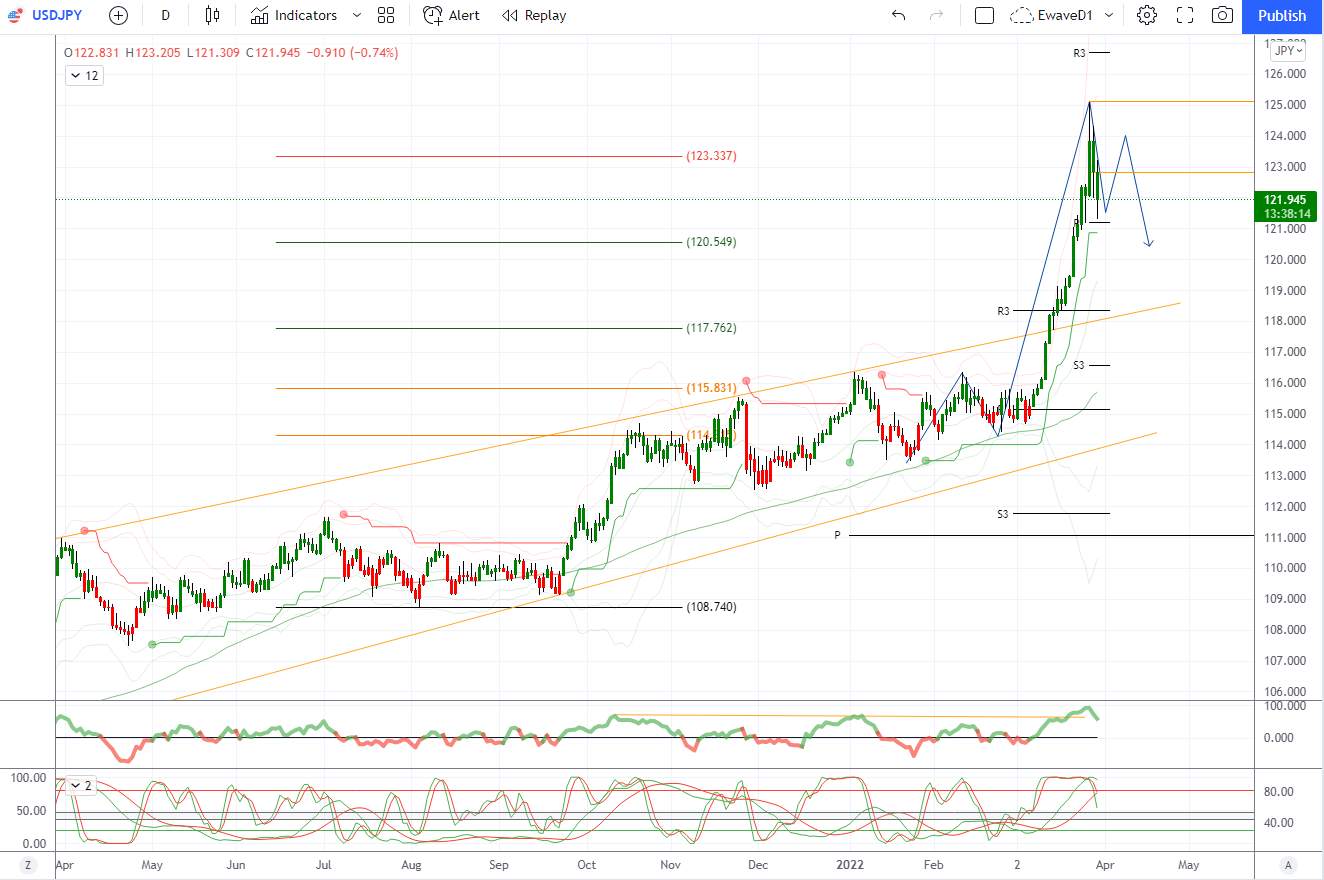Collapse the indicator legend showing 12

pyautogui.click(x=84, y=75)
